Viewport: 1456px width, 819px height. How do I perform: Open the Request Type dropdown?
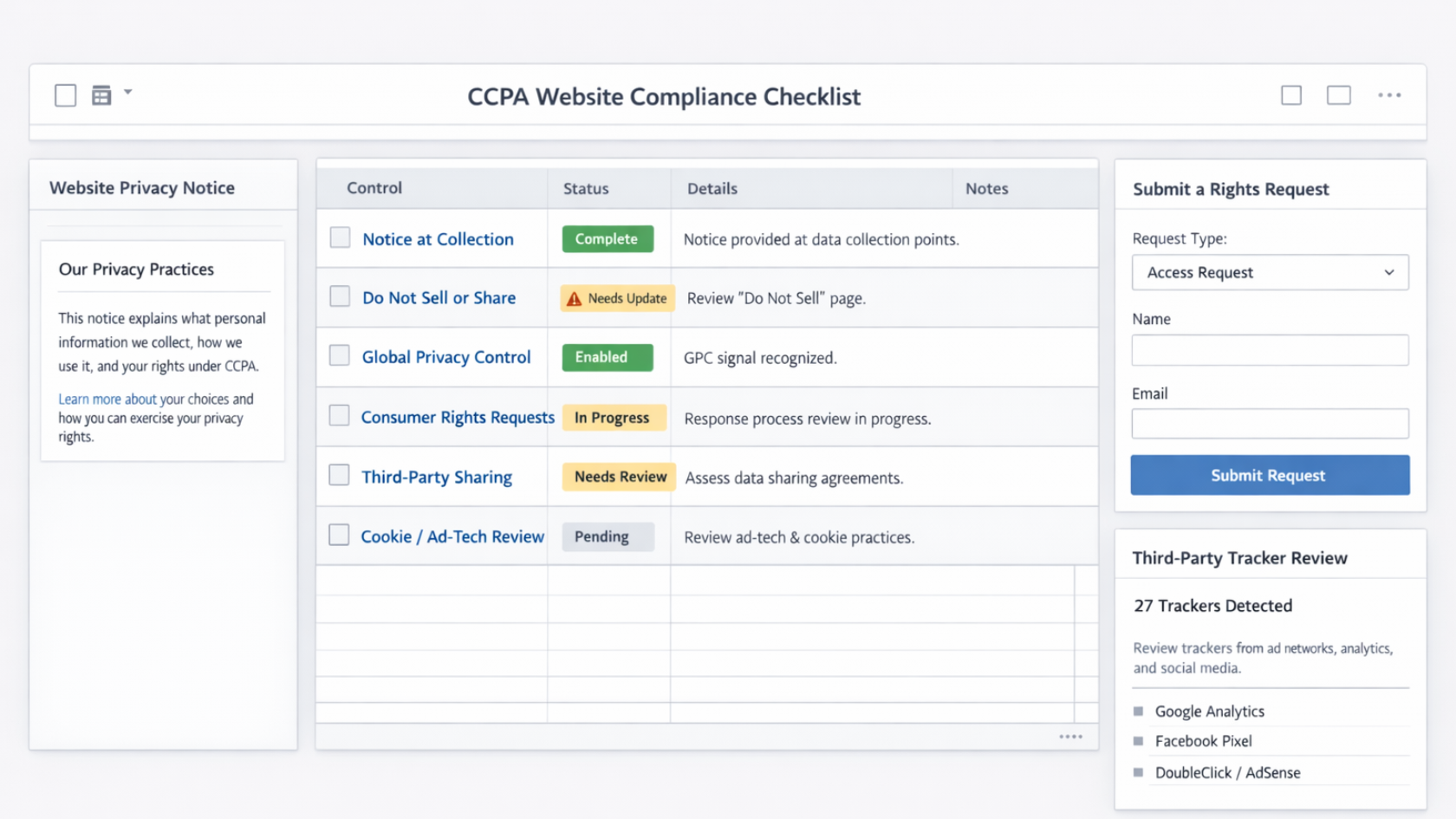click(x=1270, y=272)
